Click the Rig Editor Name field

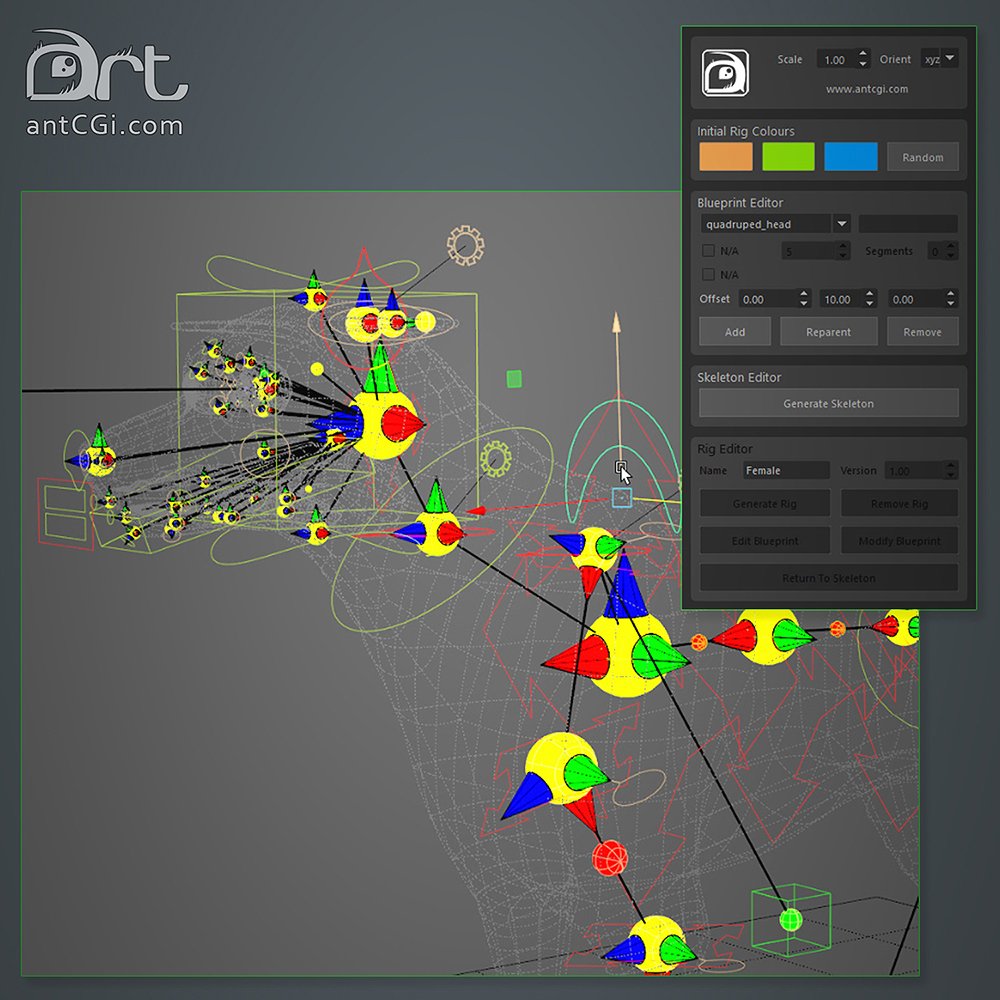tap(786, 470)
